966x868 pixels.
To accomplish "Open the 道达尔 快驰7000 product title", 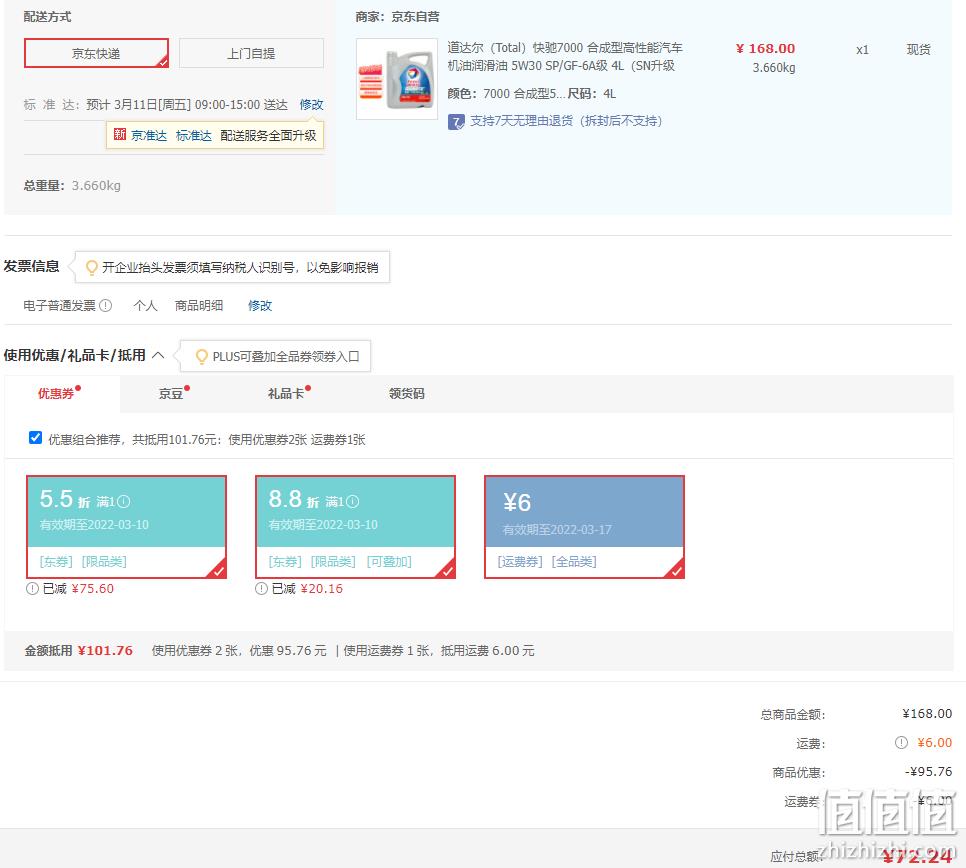I will pyautogui.click(x=565, y=57).
